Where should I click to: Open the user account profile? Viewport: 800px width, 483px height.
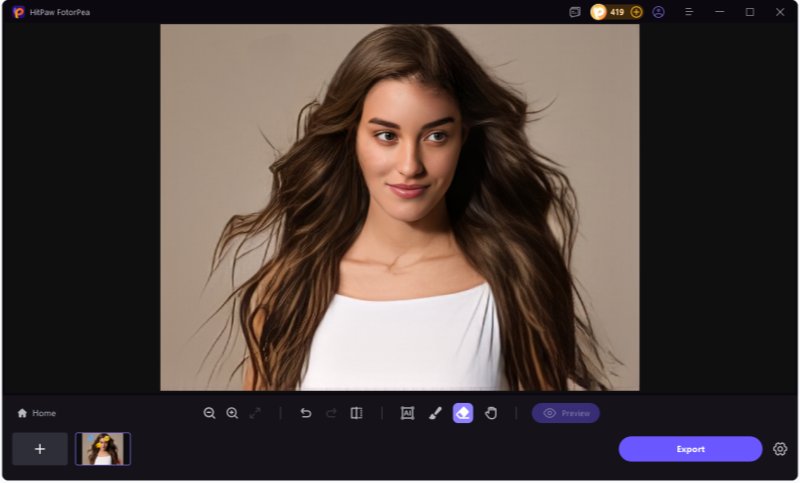tap(659, 12)
